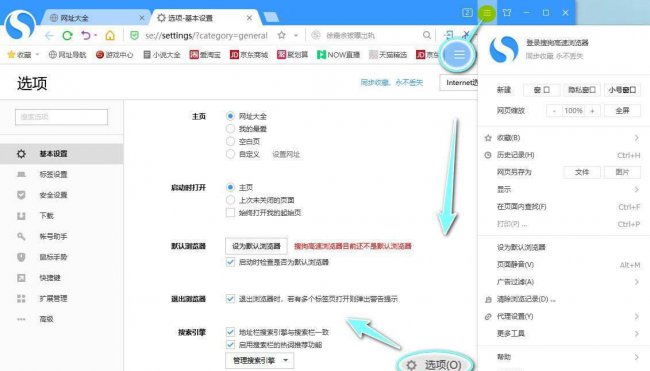
Task: Select 自定义 homepage radio
Action: coord(230,154)
